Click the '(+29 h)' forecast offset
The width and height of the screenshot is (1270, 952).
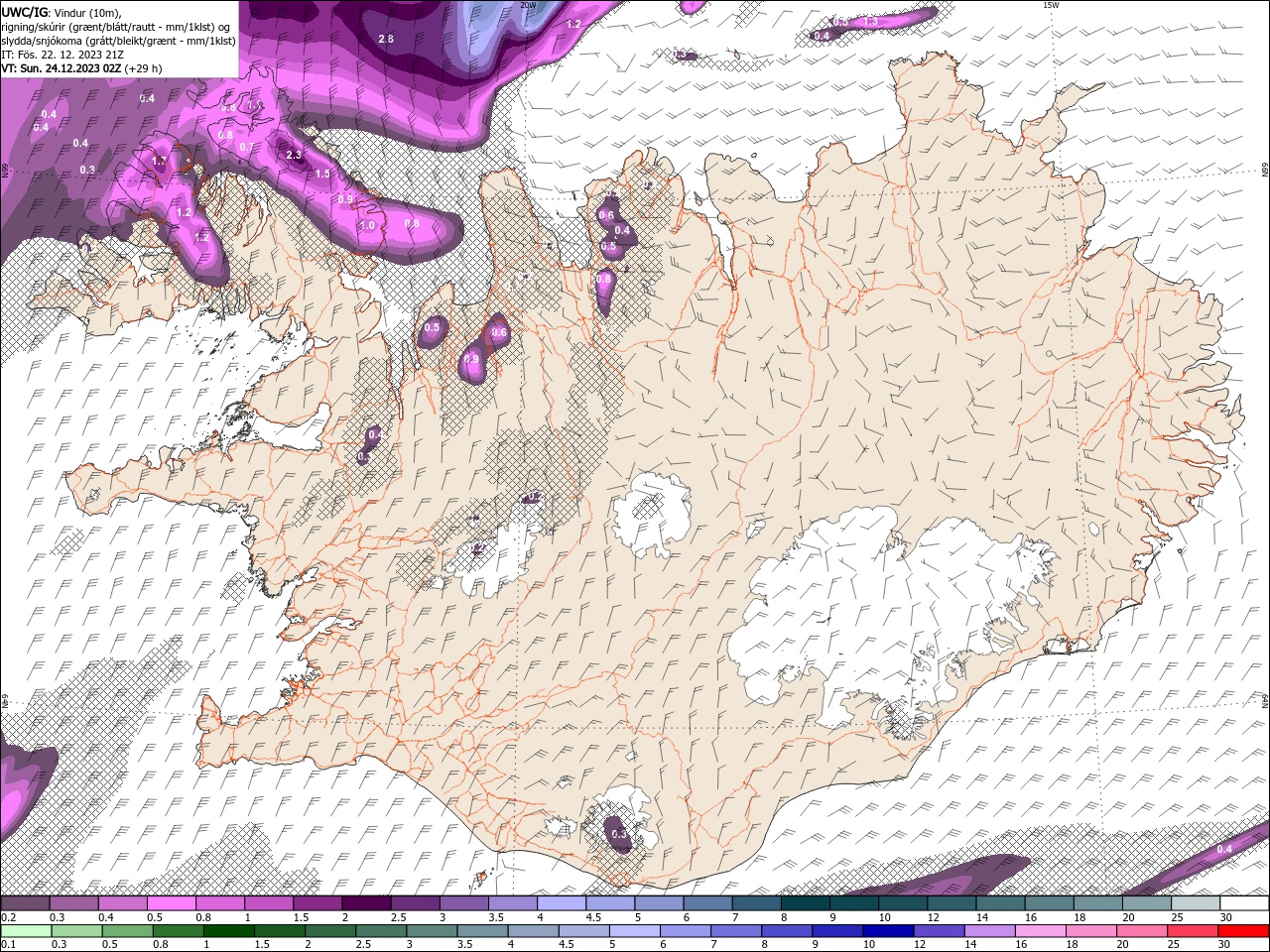[144, 69]
